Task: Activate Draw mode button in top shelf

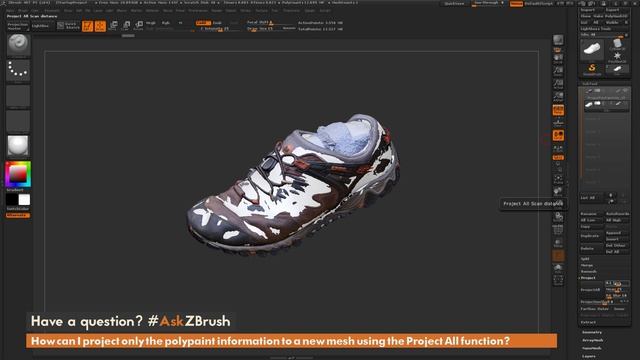Action: [100, 26]
